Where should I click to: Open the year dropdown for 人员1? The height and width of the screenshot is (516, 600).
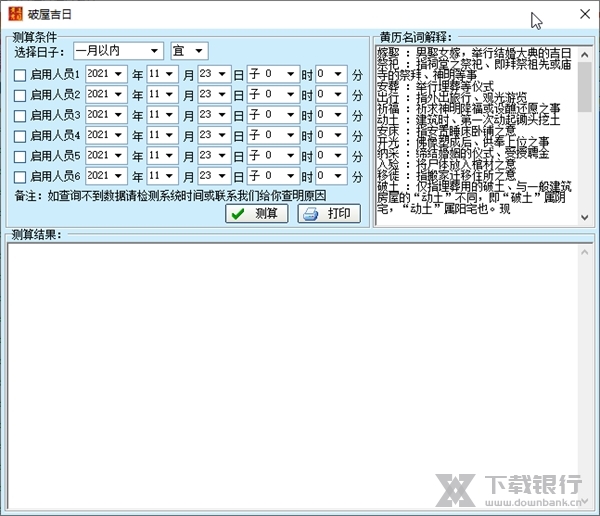point(106,74)
